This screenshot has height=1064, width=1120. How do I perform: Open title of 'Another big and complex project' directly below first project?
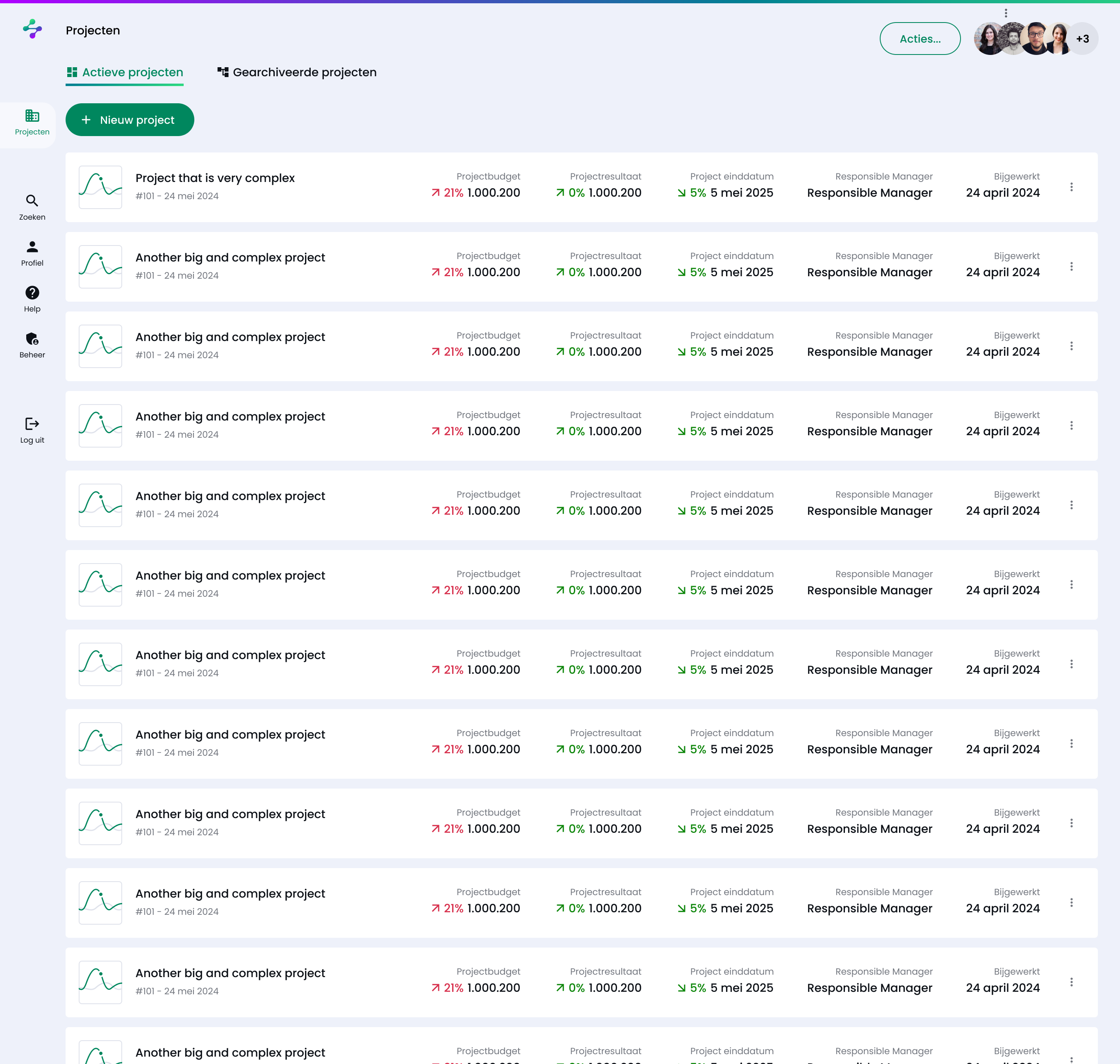coord(230,257)
